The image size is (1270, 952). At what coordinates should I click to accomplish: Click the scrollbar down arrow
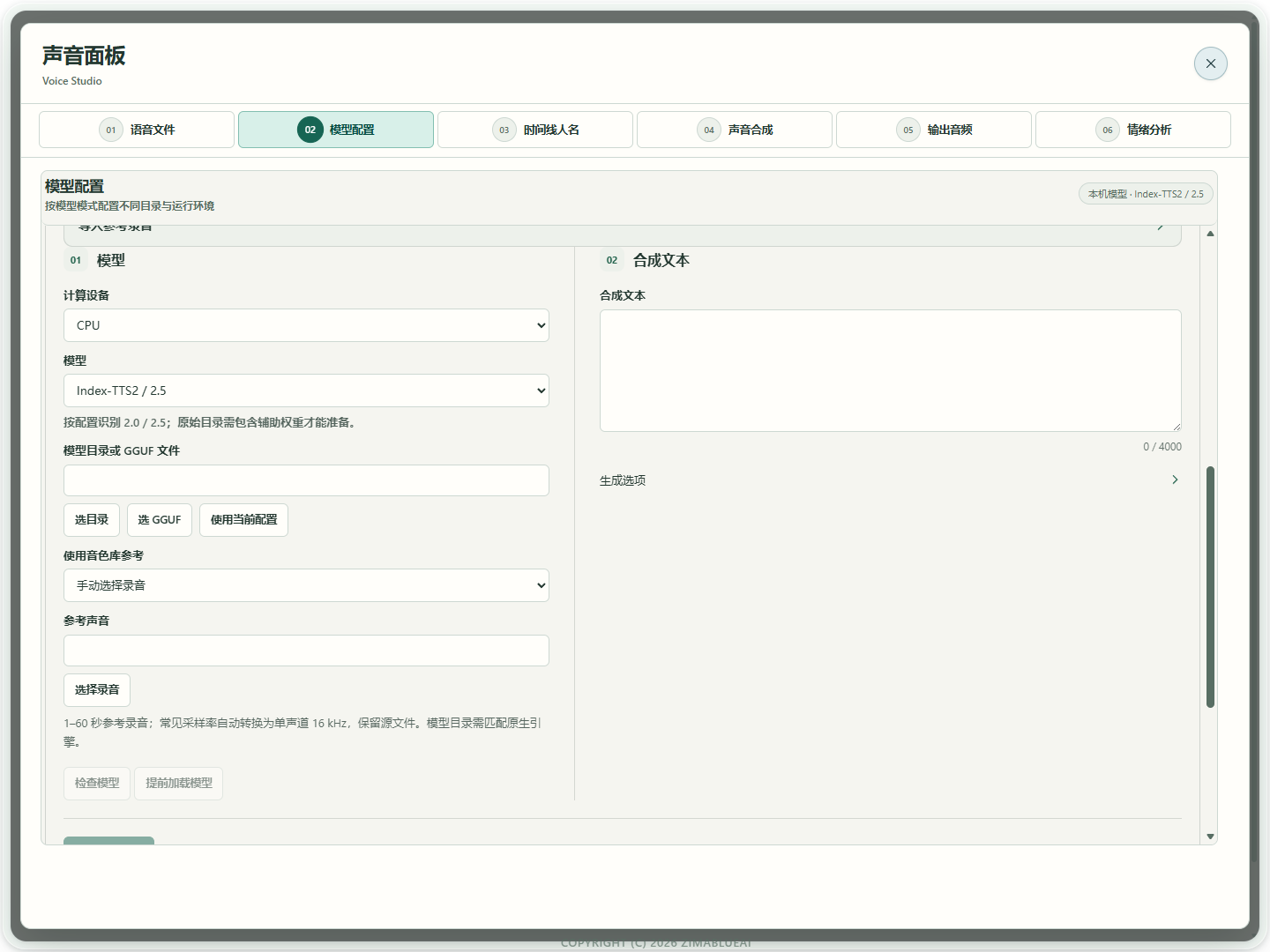point(1210,837)
